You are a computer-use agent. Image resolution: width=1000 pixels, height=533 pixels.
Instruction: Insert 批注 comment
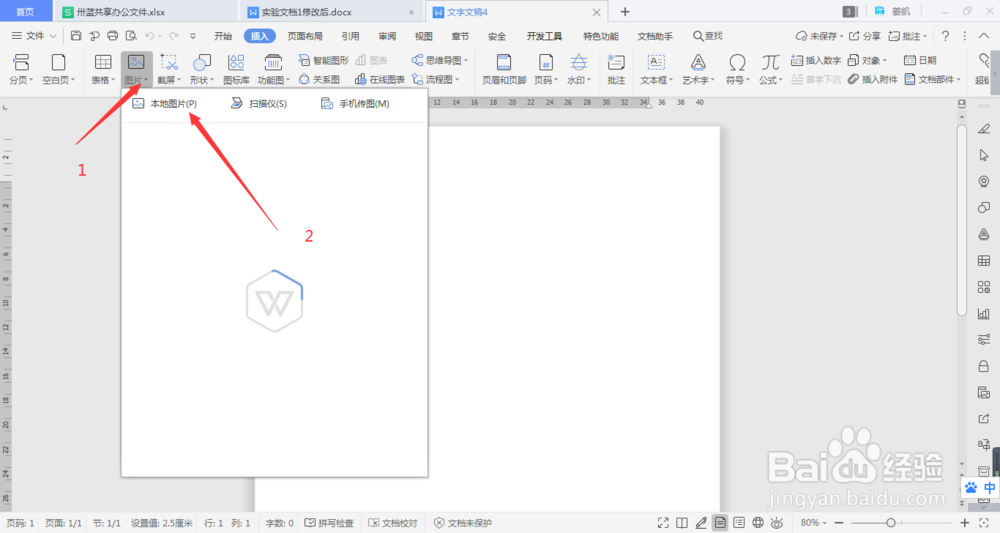coord(616,69)
